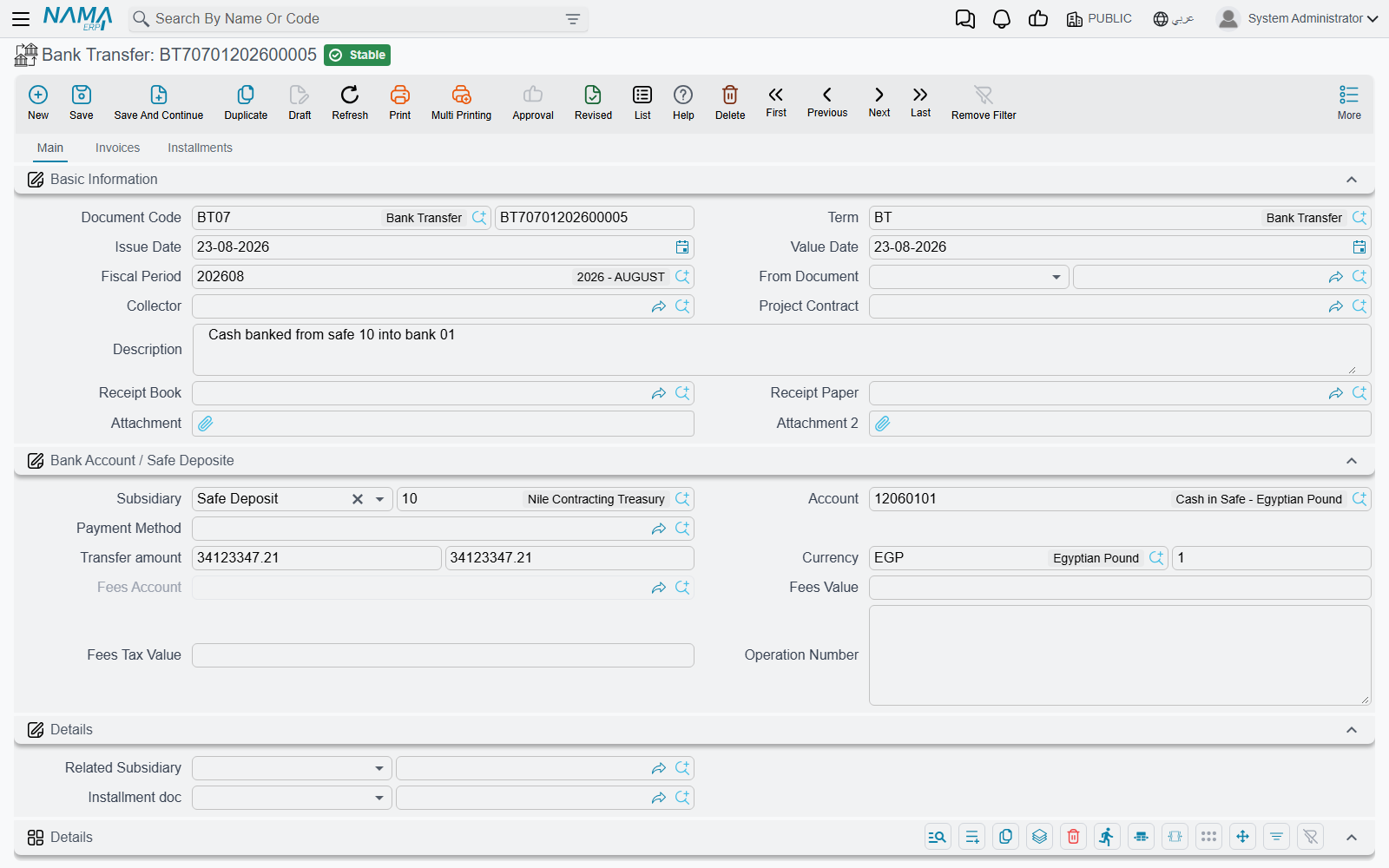Click into the Description text area

tap(781, 350)
